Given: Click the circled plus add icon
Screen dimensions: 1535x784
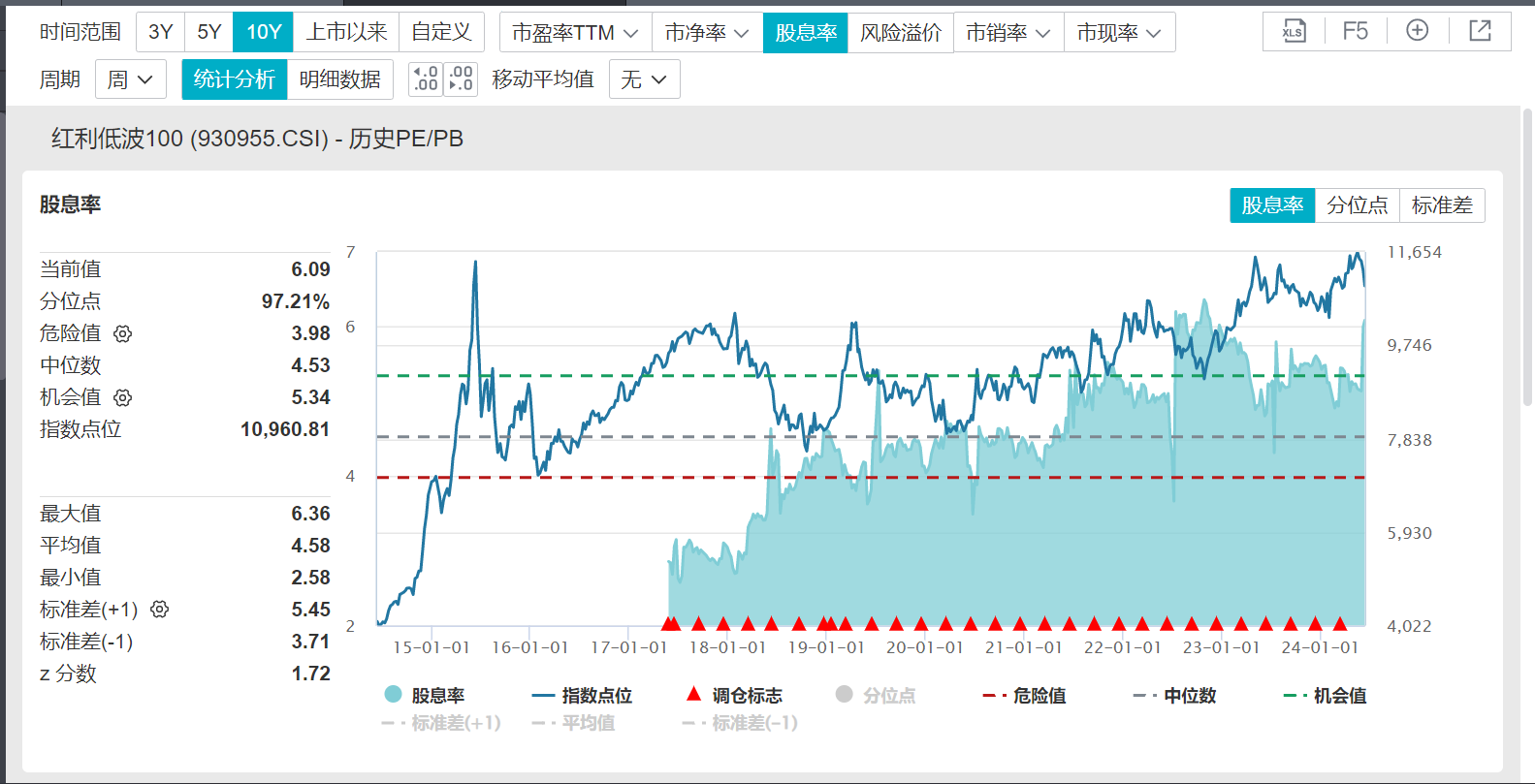Looking at the screenshot, I should [x=1417, y=31].
